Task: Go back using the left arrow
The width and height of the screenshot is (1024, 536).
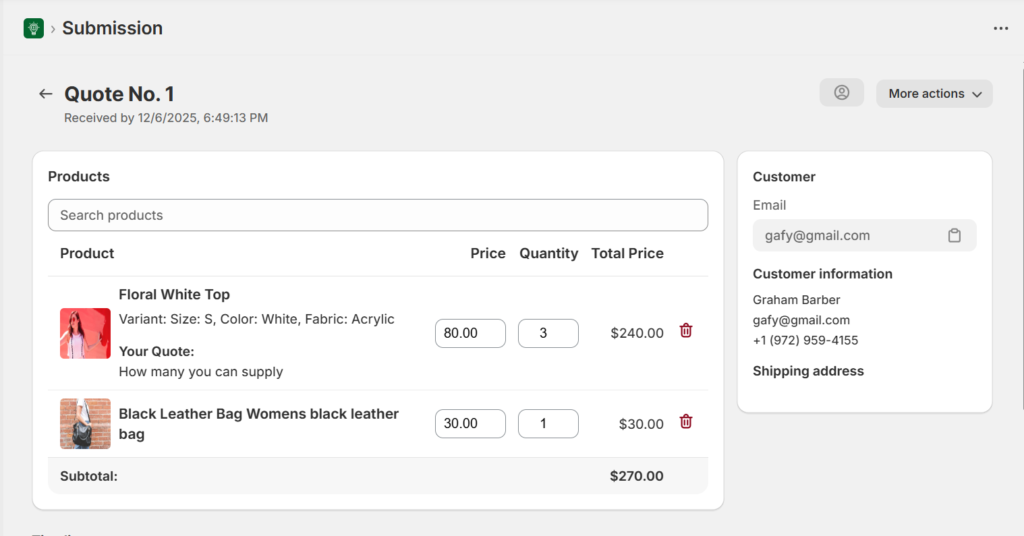Action: coord(45,94)
